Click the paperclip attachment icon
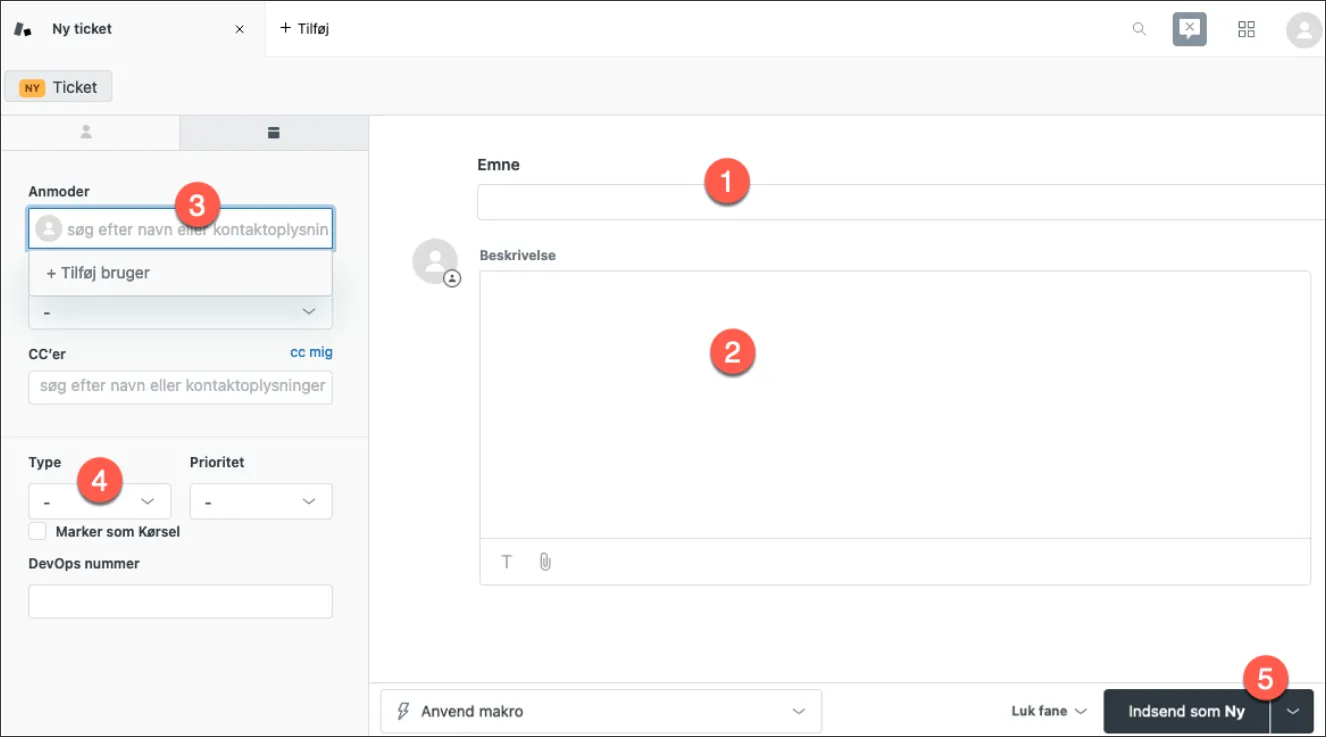Image resolution: width=1326 pixels, height=737 pixels. pyautogui.click(x=545, y=562)
